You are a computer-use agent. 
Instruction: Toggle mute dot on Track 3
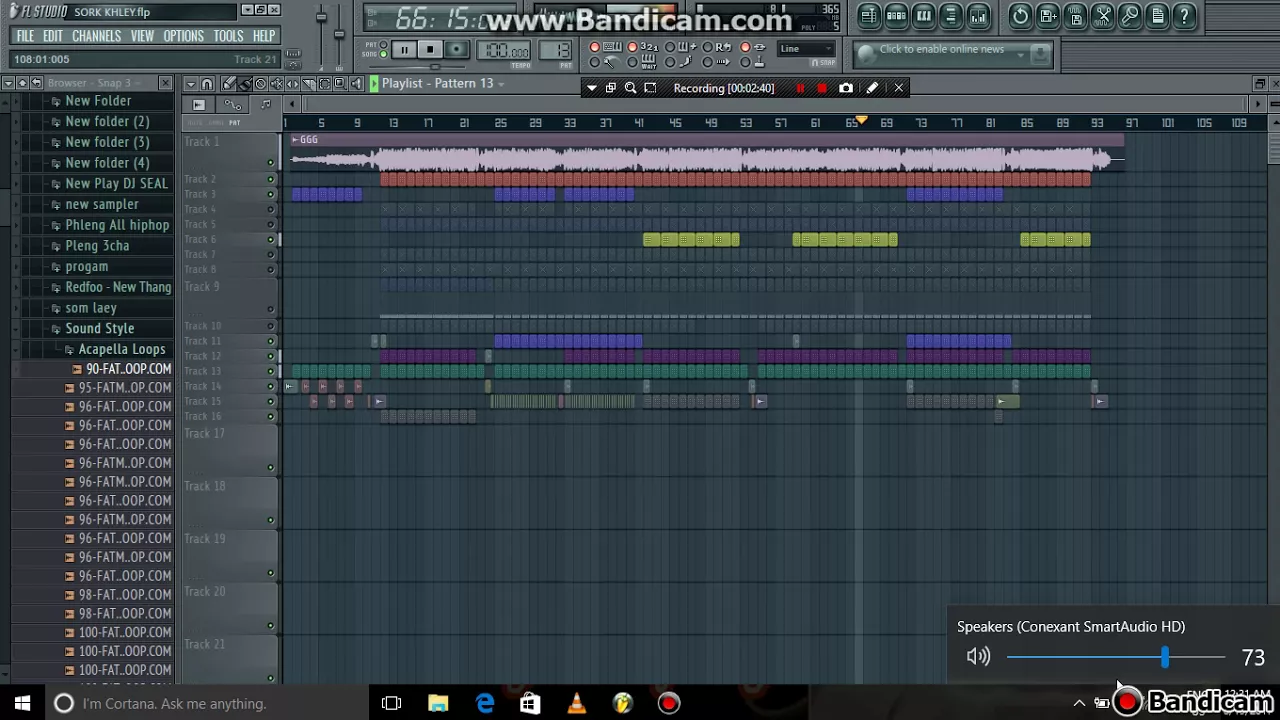tap(270, 194)
